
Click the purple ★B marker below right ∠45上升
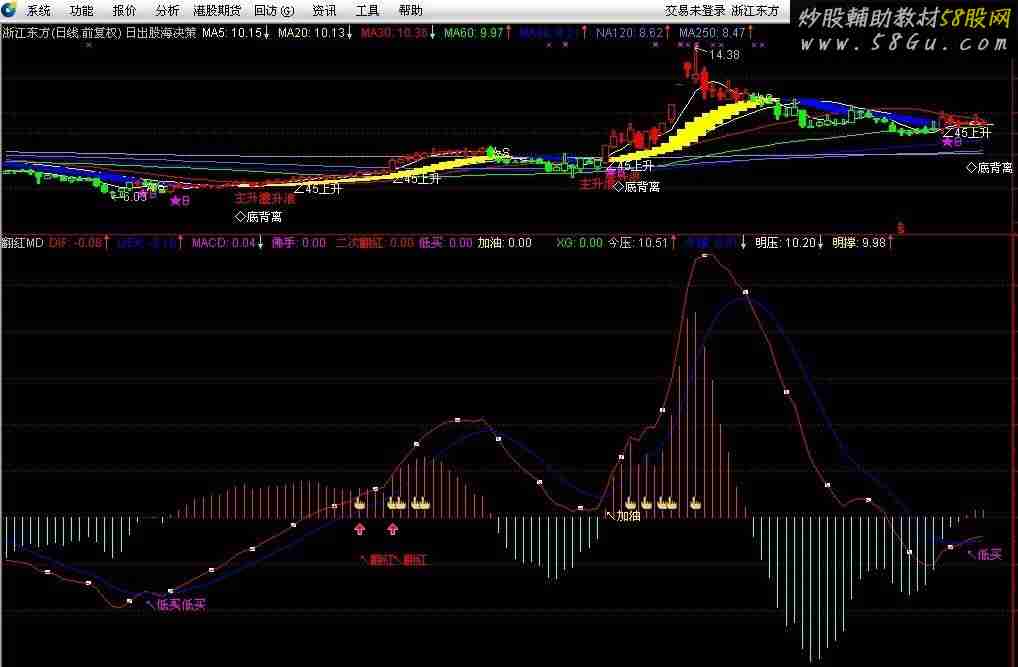(x=952, y=142)
